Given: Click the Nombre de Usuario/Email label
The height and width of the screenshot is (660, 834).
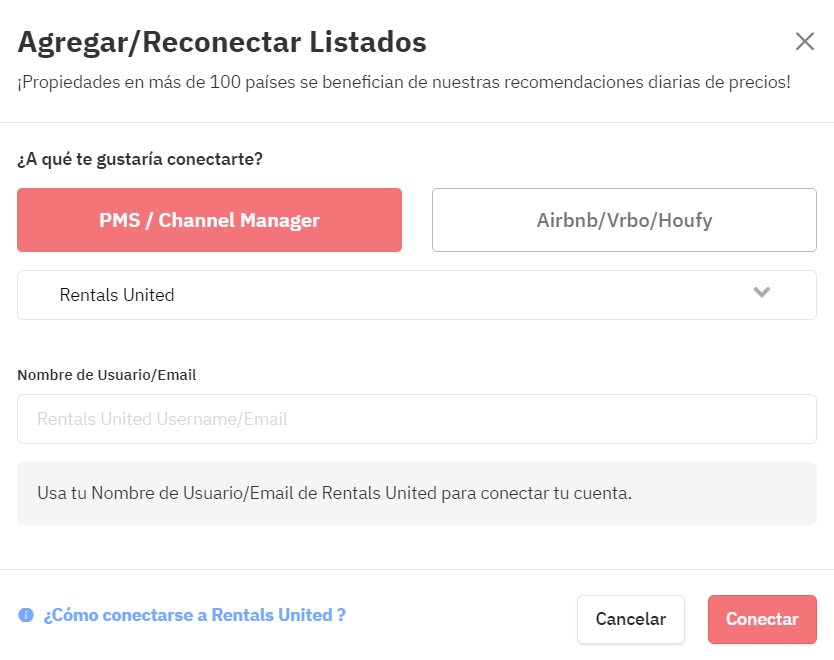Looking at the screenshot, I should click(x=107, y=375).
